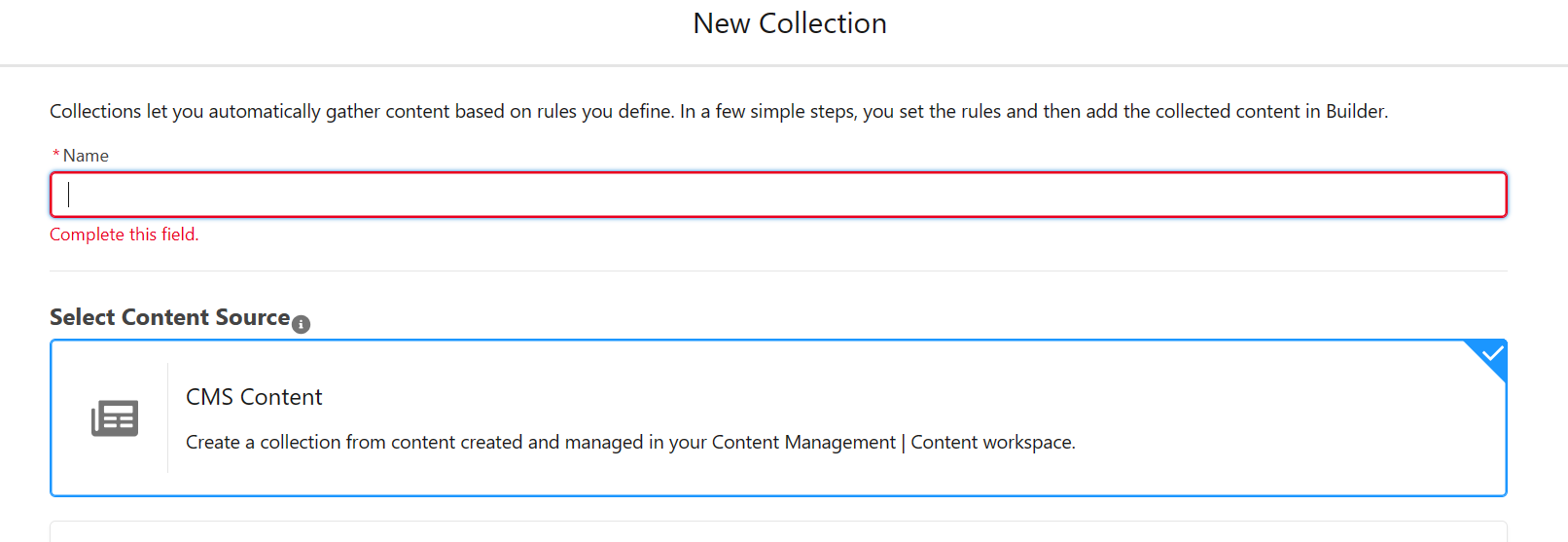
Task: Click the horizontal divider below the error message
Action: click(x=778, y=271)
